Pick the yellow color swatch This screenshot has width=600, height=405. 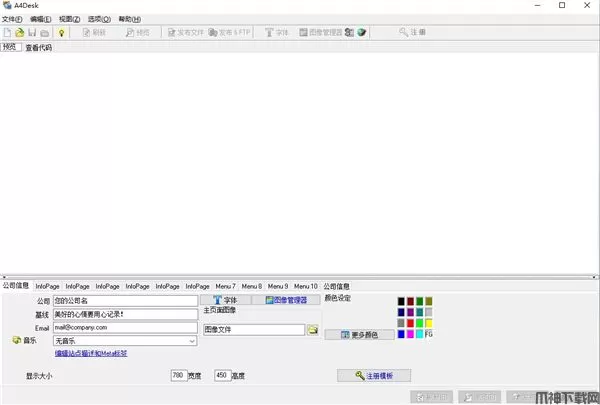click(x=429, y=323)
